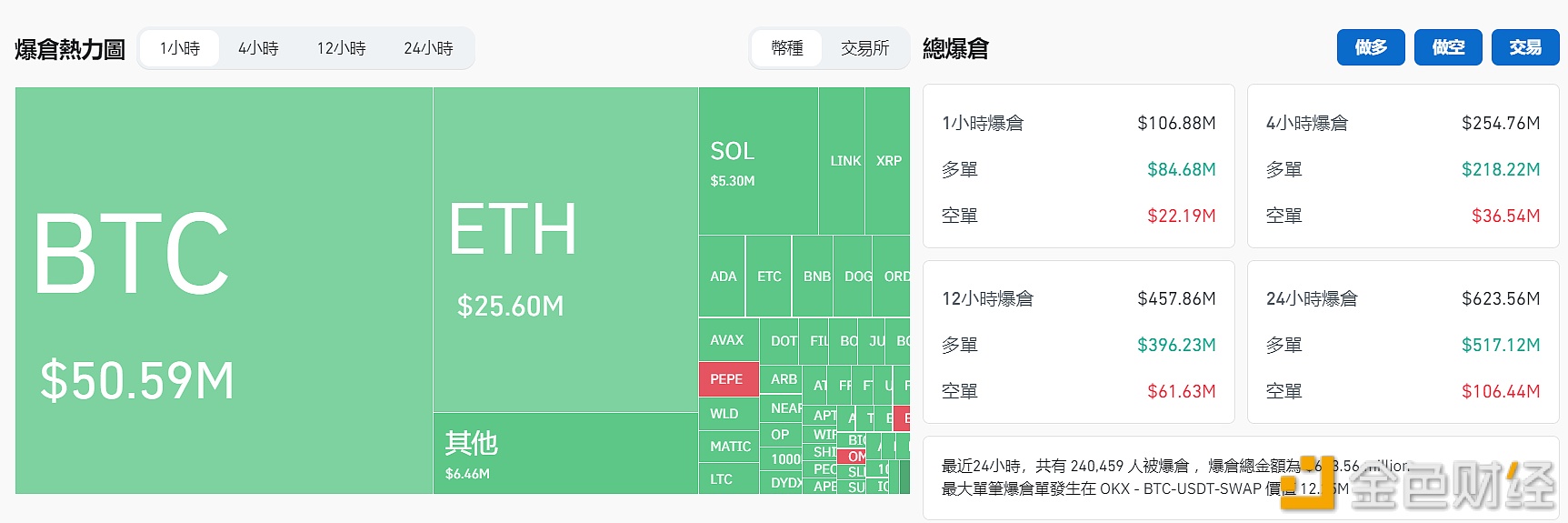
Task: Click the 12-hour 空單 value $61.63M
Action: (x=1181, y=391)
